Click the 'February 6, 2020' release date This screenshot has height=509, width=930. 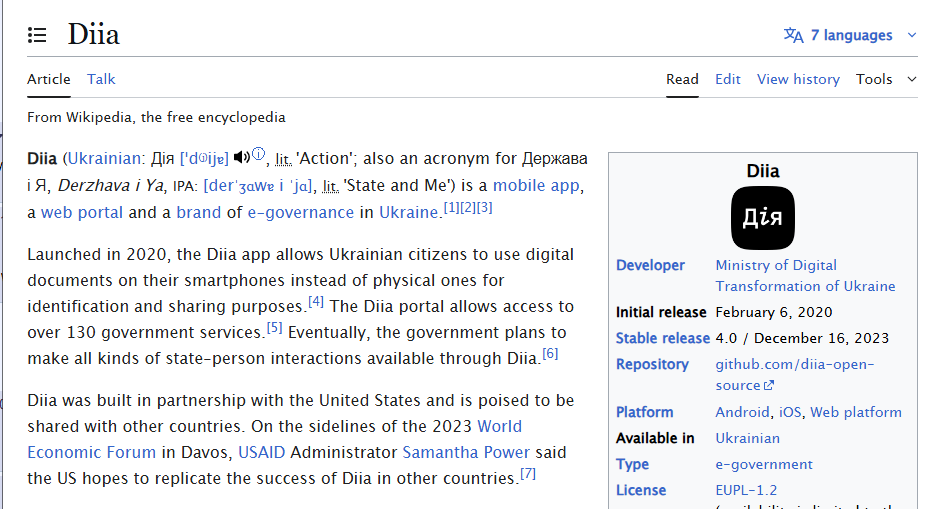click(773, 312)
